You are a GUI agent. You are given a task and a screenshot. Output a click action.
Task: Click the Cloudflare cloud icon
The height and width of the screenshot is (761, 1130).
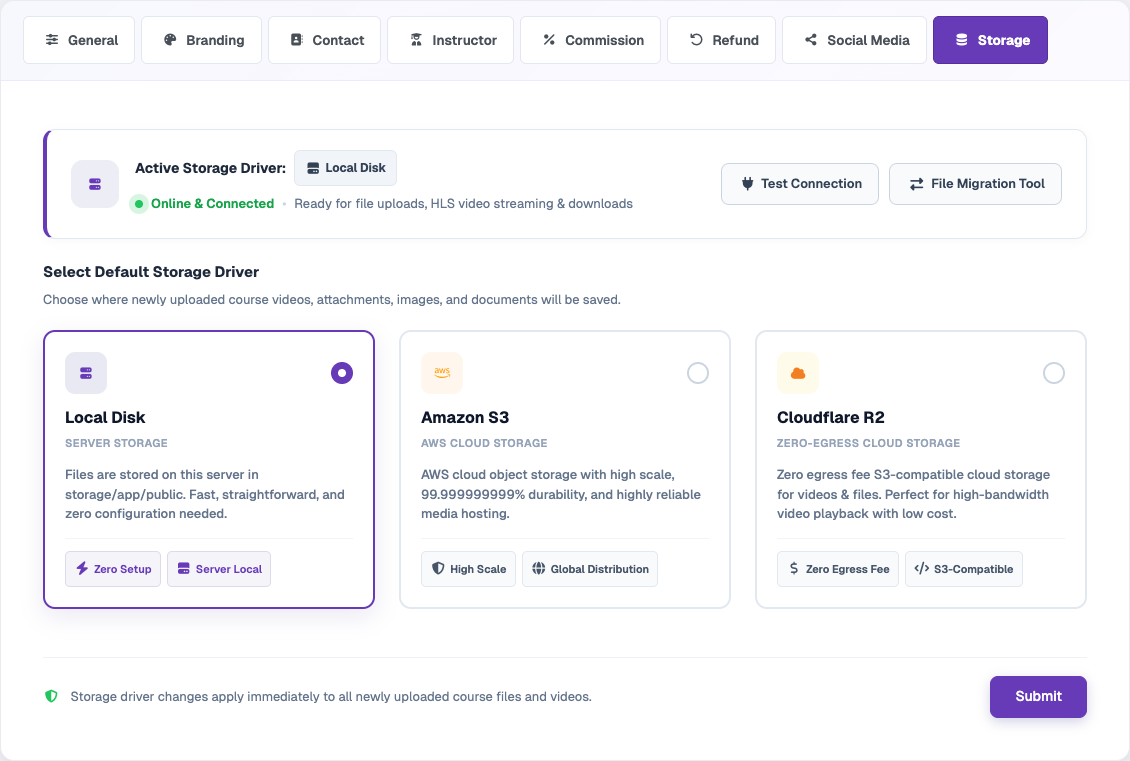(798, 373)
